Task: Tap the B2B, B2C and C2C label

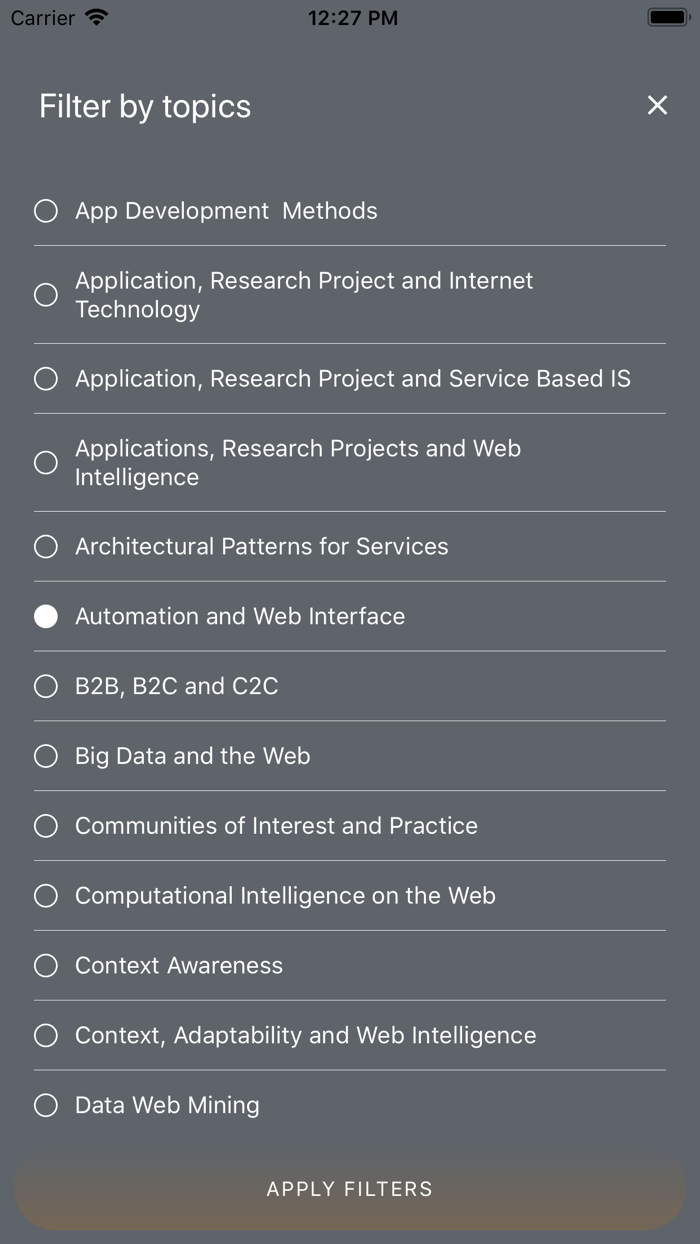Action: click(177, 686)
